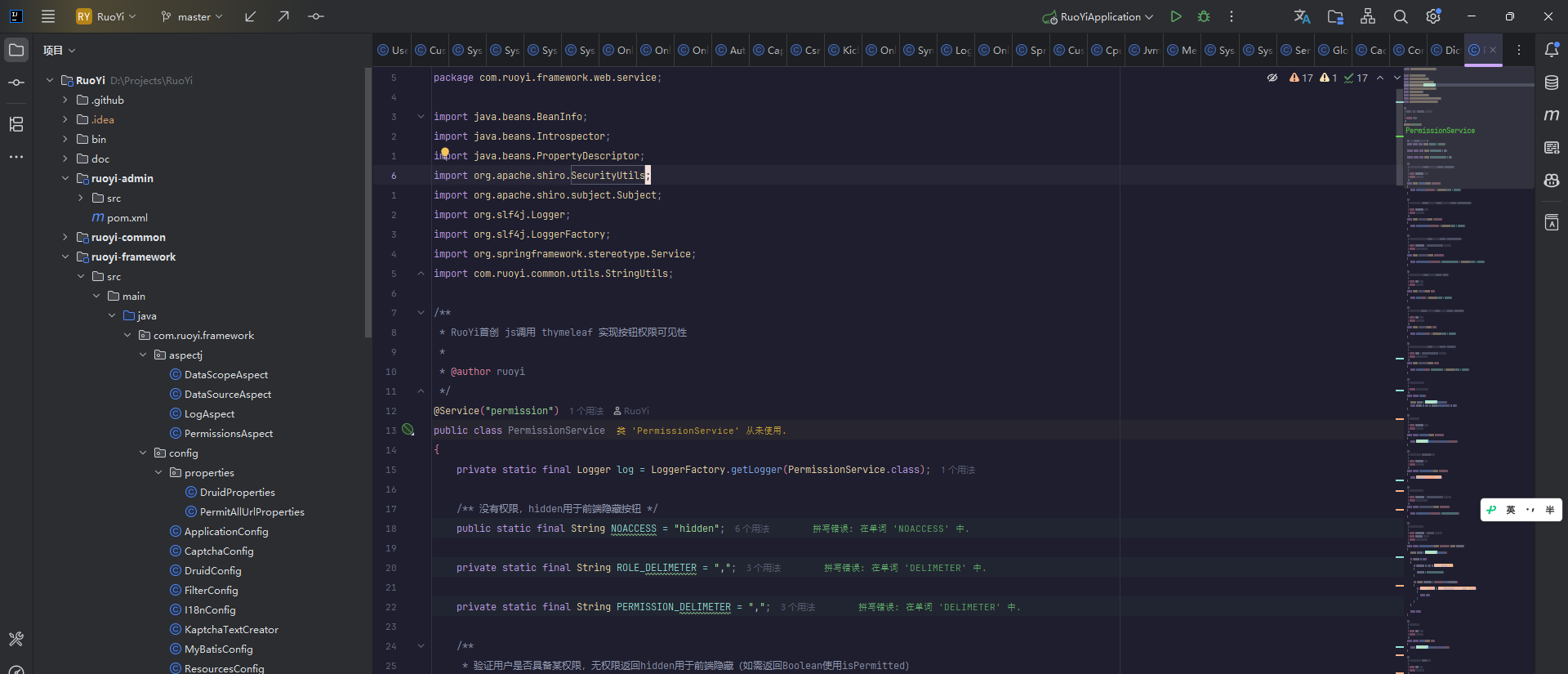
Task: Open the RuoYi project switcher dropdown
Action: pos(106,16)
